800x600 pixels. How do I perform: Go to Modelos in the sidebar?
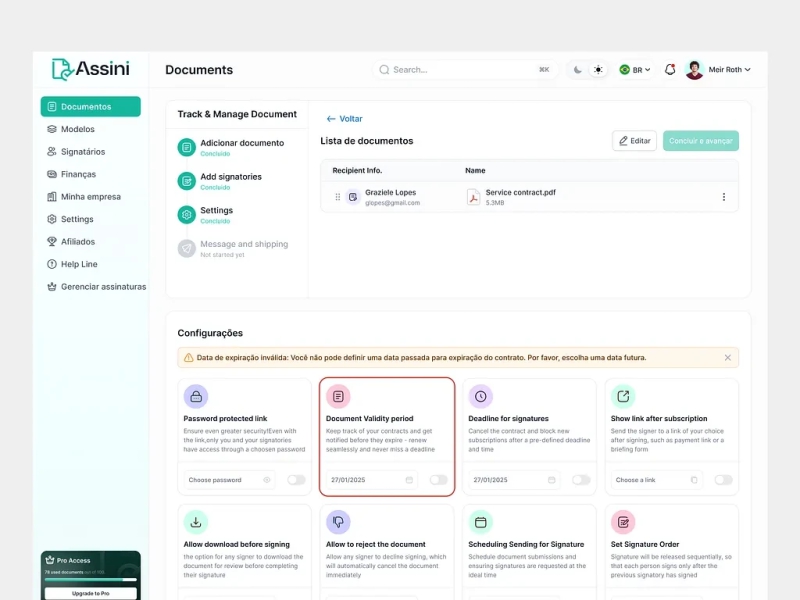click(71, 129)
